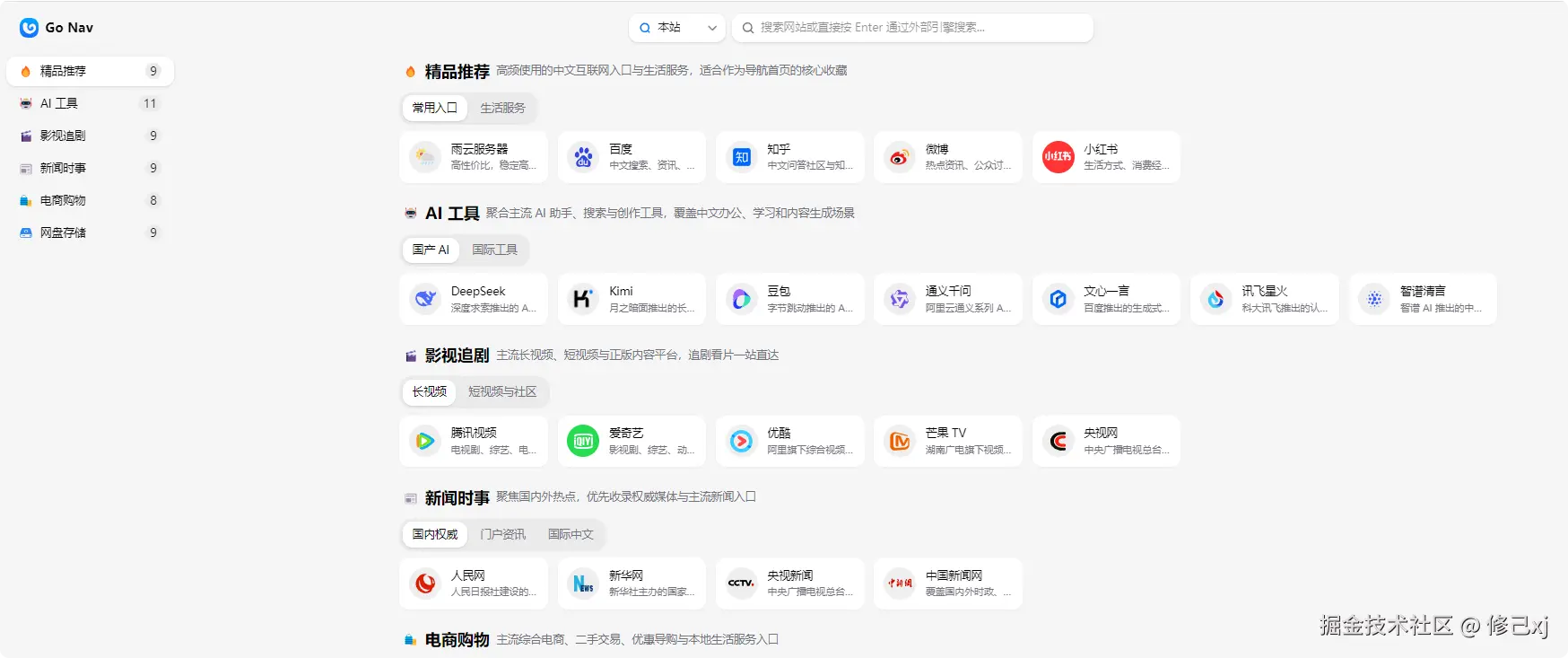Click the 知乎 site icon
The width and height of the screenshot is (1568, 658).
[x=742, y=157]
